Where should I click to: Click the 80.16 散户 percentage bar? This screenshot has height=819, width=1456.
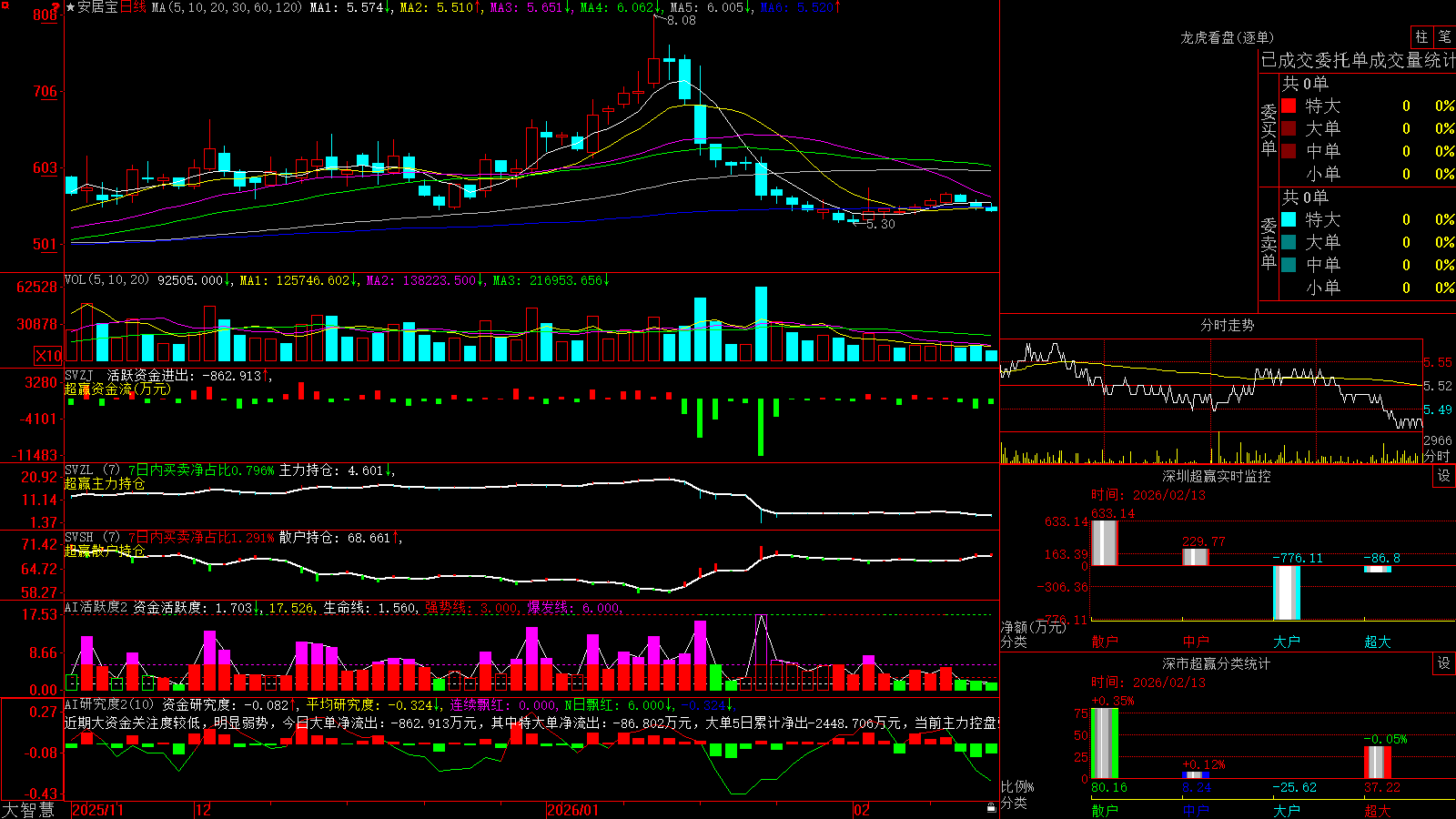(x=1105, y=743)
